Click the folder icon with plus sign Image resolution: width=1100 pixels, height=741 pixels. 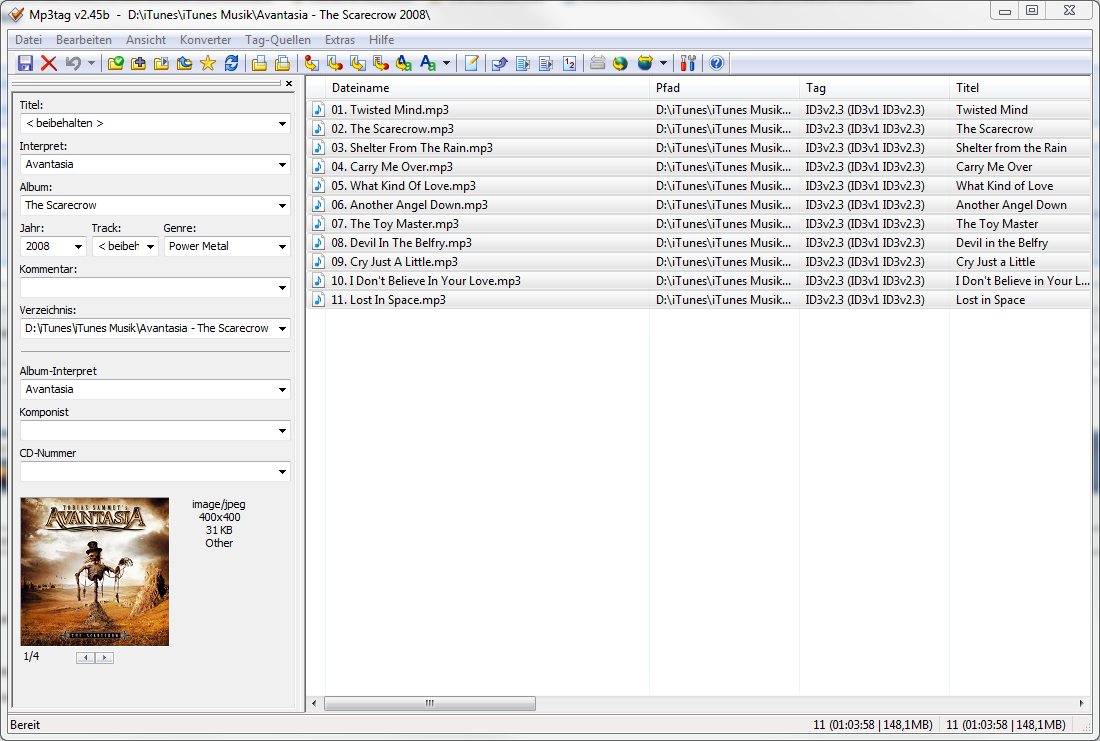[139, 63]
